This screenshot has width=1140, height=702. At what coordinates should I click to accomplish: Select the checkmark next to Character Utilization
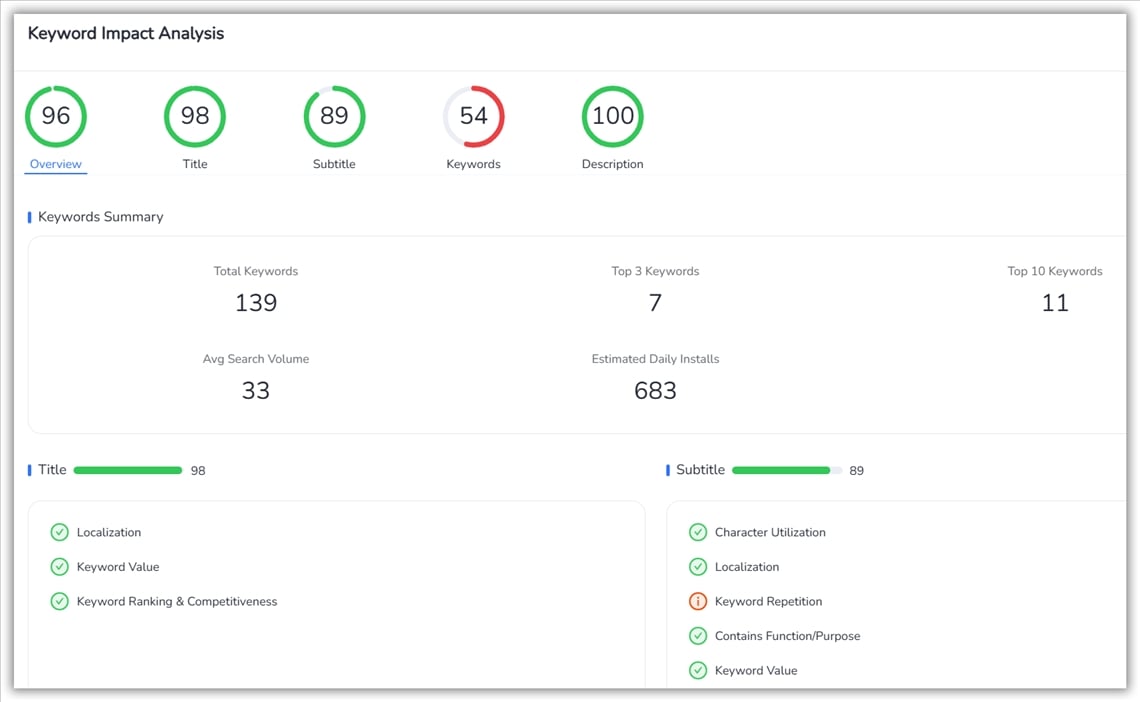pyautogui.click(x=698, y=532)
